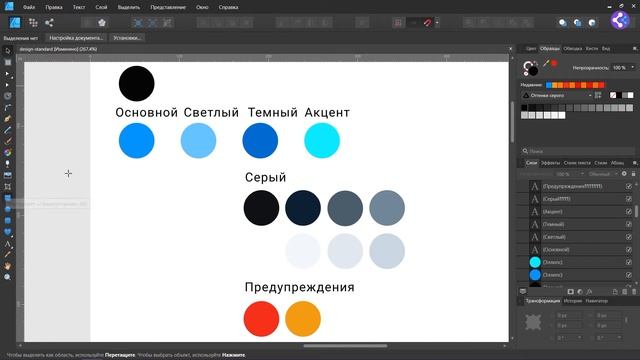
Task: Open the Правка menu
Action: [54, 7]
